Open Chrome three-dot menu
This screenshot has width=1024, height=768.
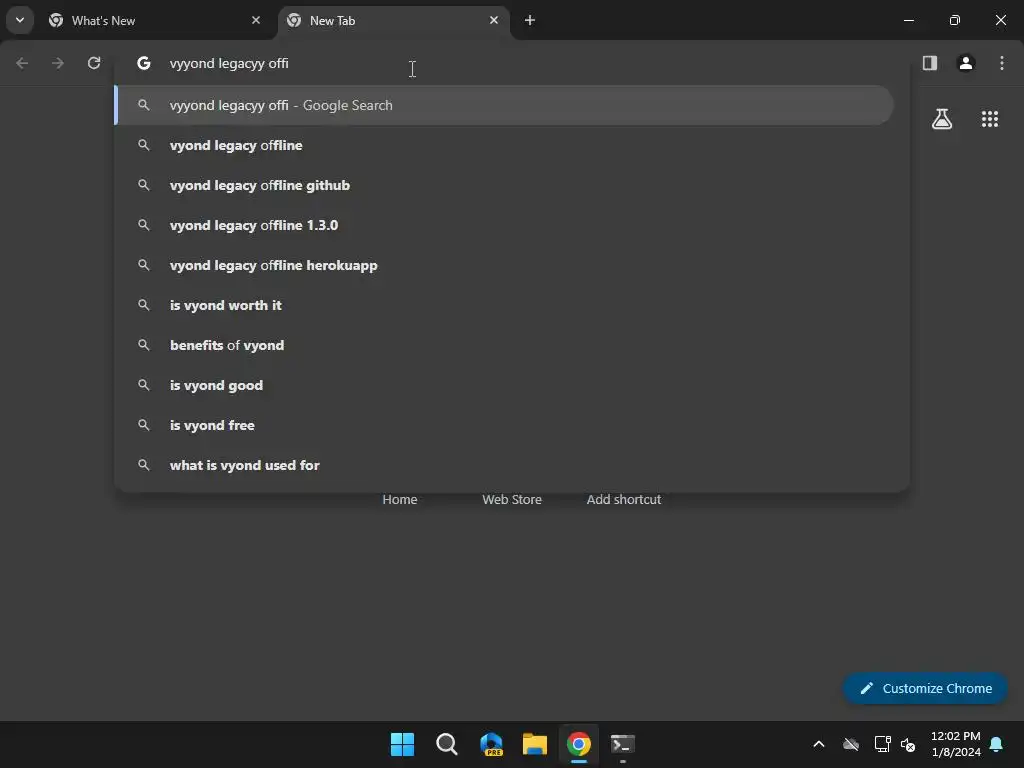point(1002,63)
